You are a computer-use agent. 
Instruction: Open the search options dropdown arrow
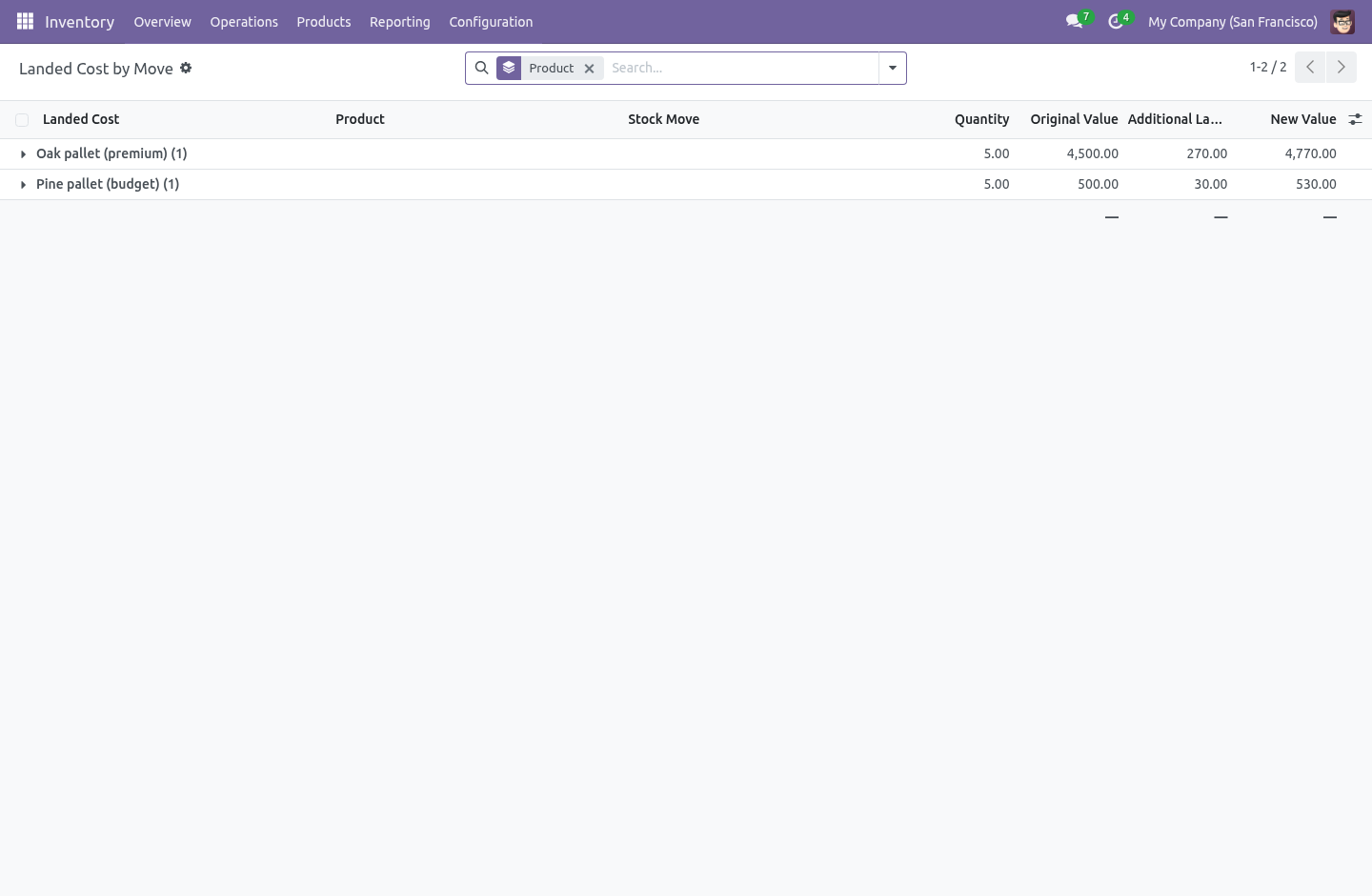coord(893,68)
